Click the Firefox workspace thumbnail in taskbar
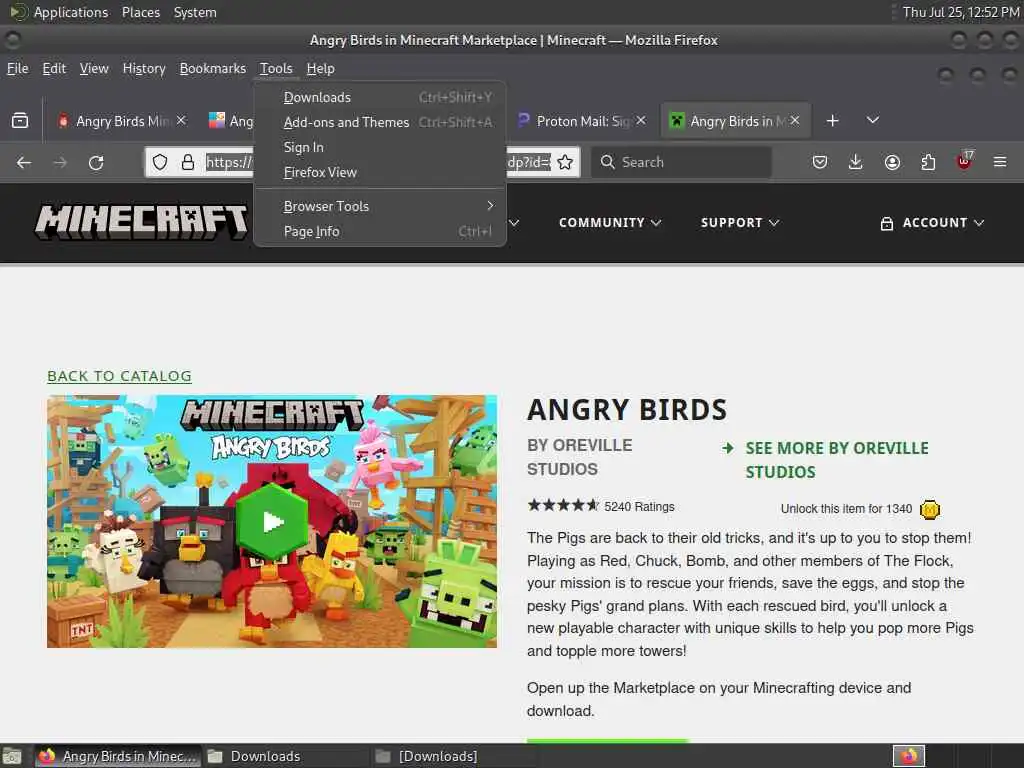1024x768 pixels. click(908, 756)
